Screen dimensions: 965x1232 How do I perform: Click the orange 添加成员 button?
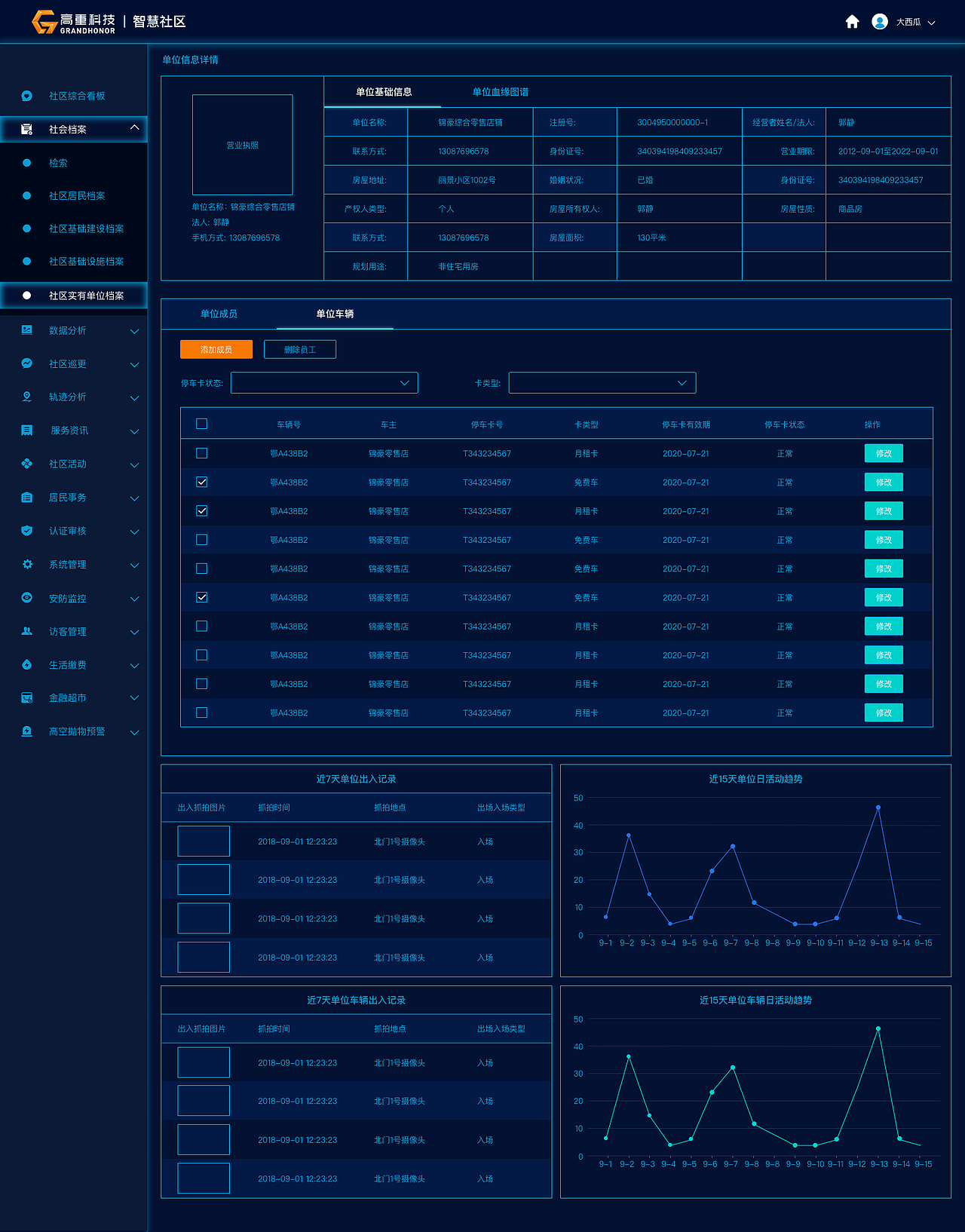click(x=216, y=350)
